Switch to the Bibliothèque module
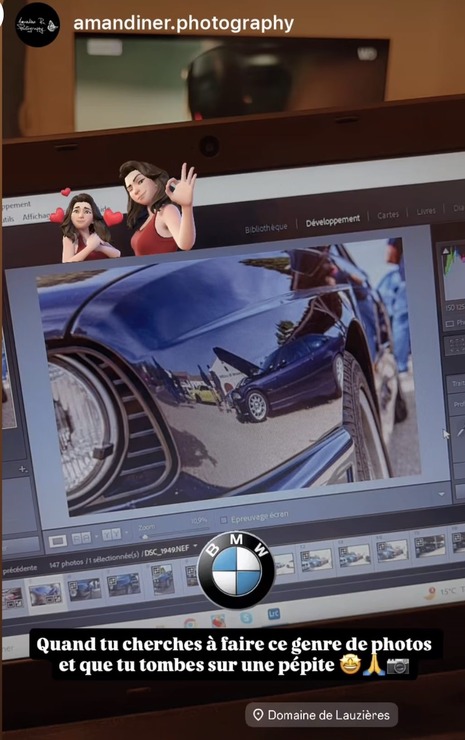The width and height of the screenshot is (465, 740). coord(266,228)
